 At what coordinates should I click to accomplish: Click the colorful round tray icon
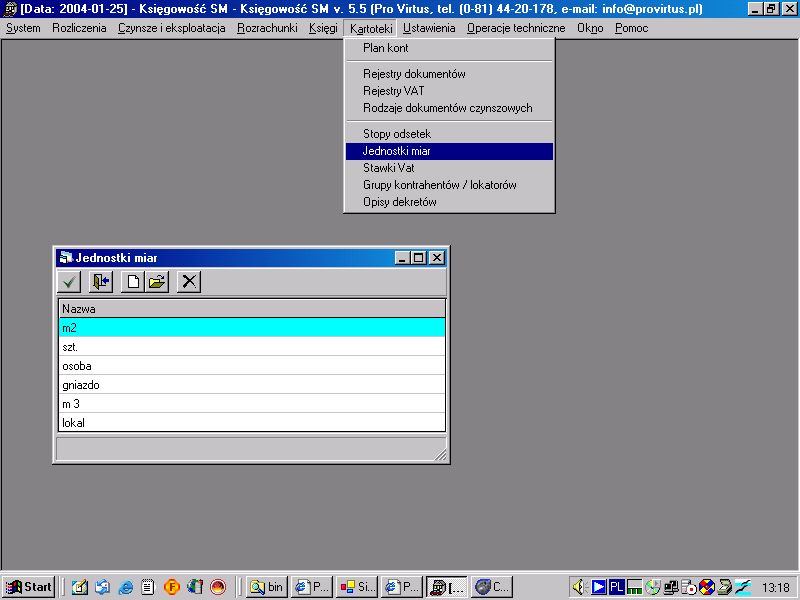(707, 587)
